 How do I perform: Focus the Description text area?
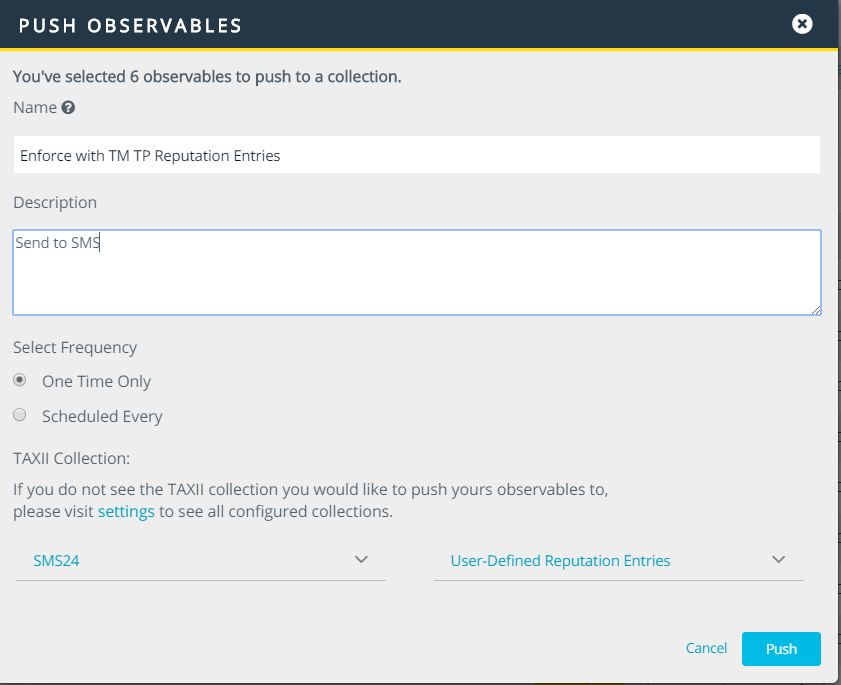[416, 272]
